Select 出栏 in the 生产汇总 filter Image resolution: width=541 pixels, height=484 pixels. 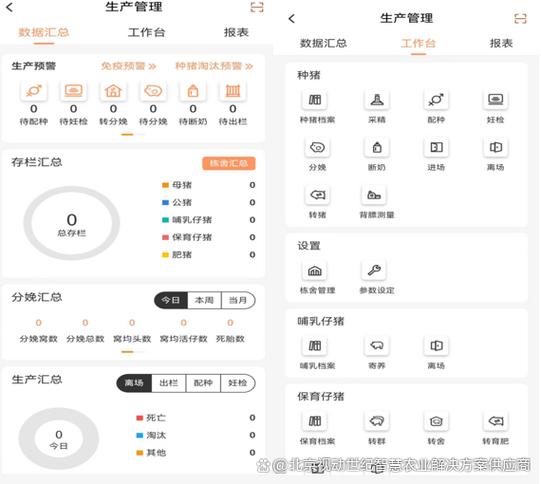tap(168, 383)
